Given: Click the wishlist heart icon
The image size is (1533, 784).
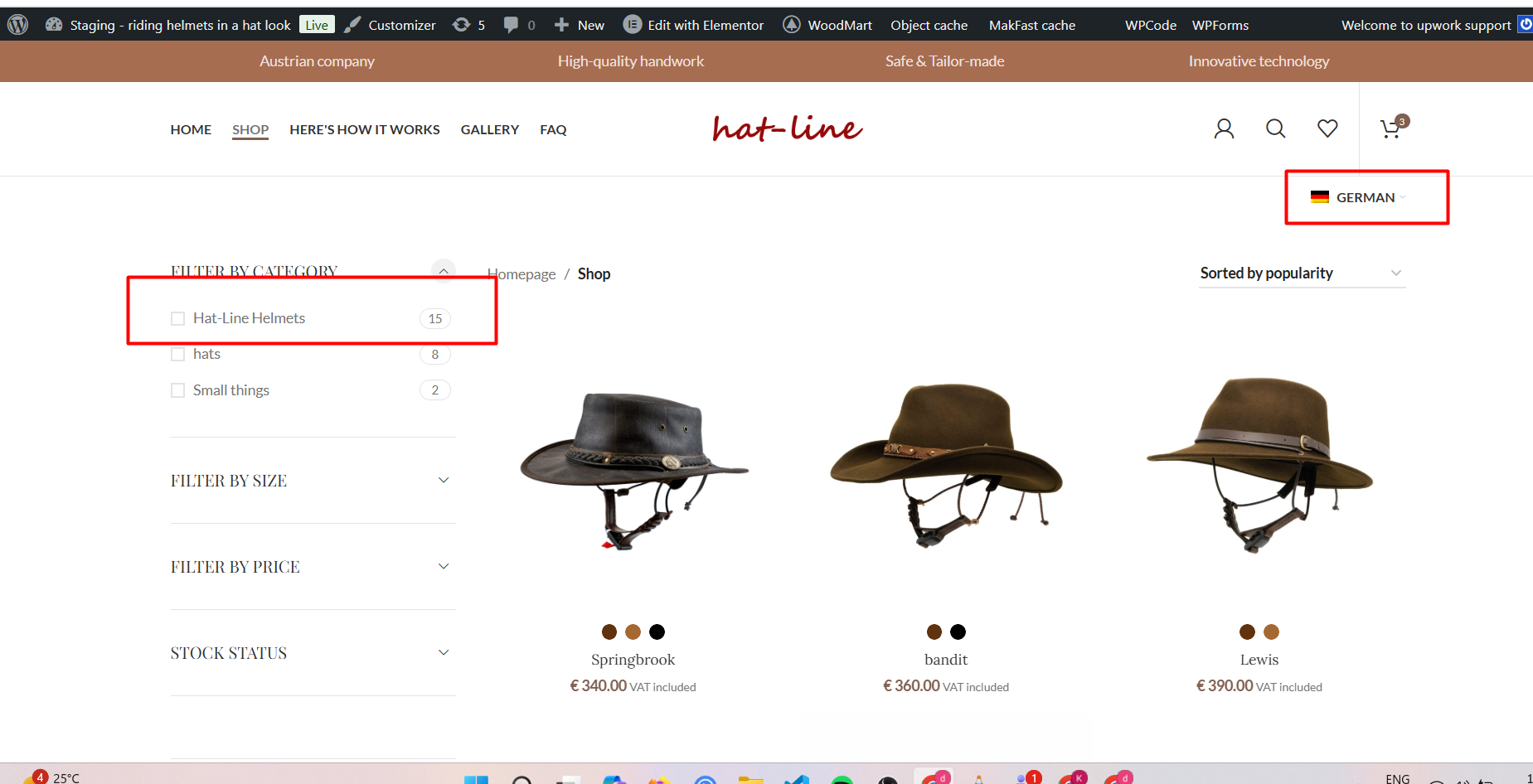Looking at the screenshot, I should pos(1327,128).
